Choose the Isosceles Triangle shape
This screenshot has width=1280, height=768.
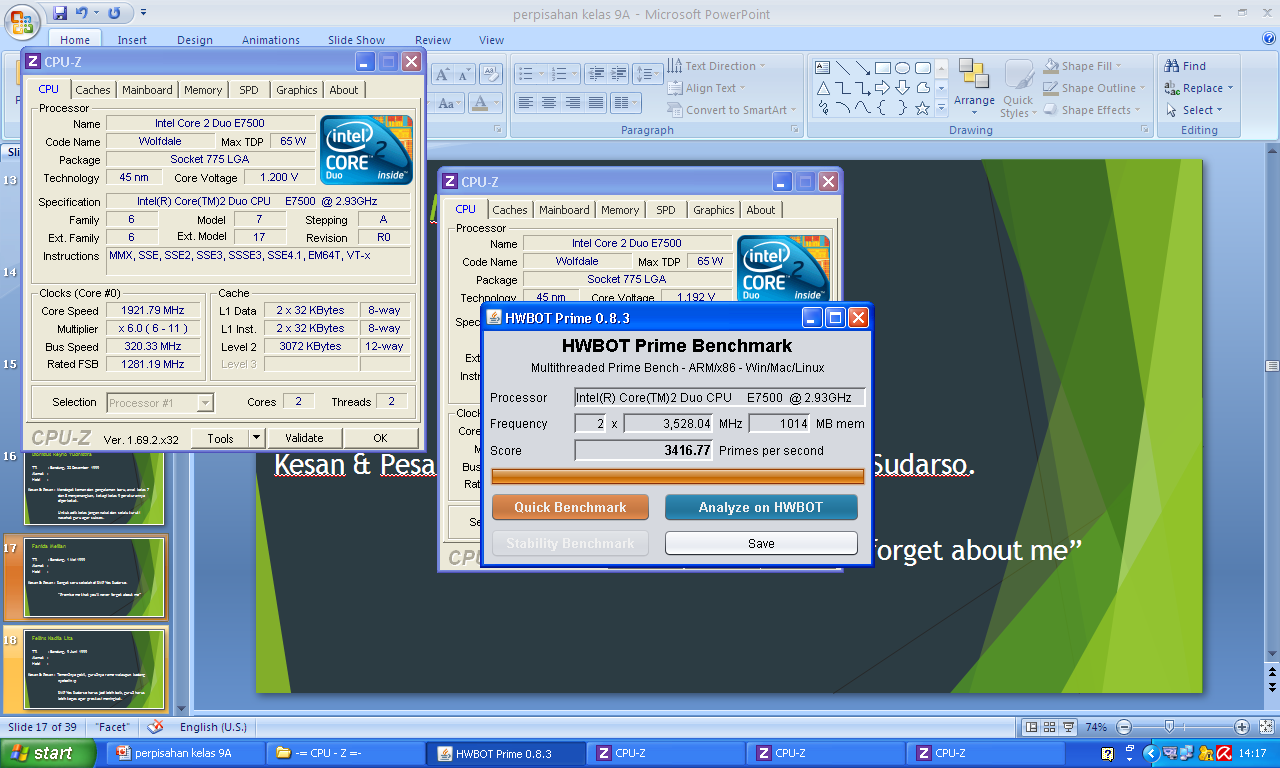pos(823,88)
